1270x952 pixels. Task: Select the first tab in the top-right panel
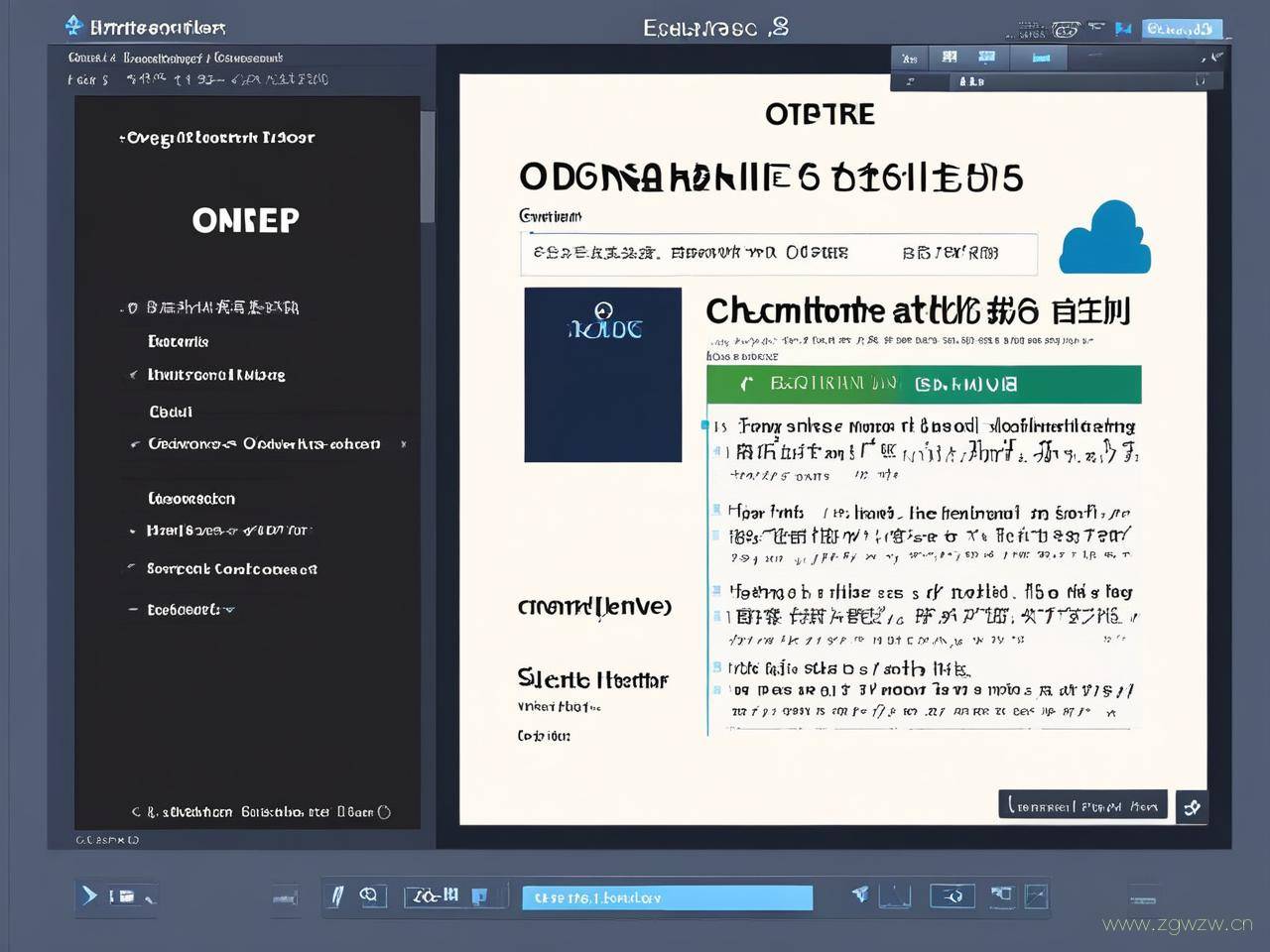pyautogui.click(x=909, y=59)
